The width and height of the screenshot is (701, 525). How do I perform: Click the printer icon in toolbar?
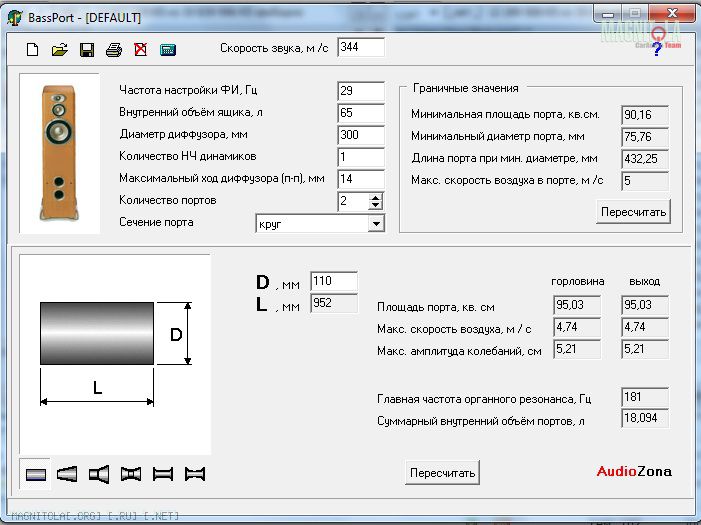tap(114, 49)
